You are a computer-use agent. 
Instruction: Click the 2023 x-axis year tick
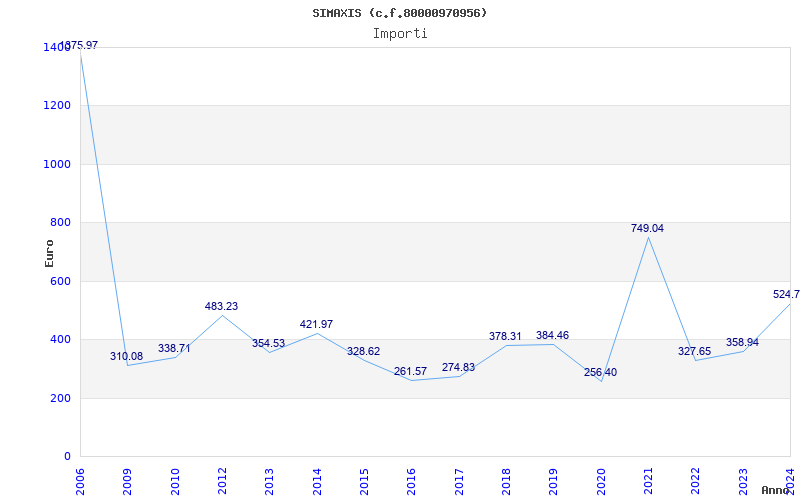[x=743, y=482]
